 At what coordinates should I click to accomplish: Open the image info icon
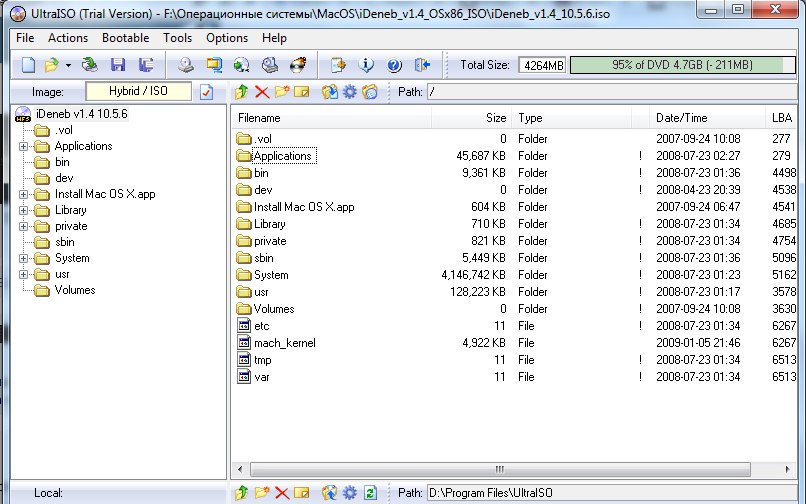(366, 65)
